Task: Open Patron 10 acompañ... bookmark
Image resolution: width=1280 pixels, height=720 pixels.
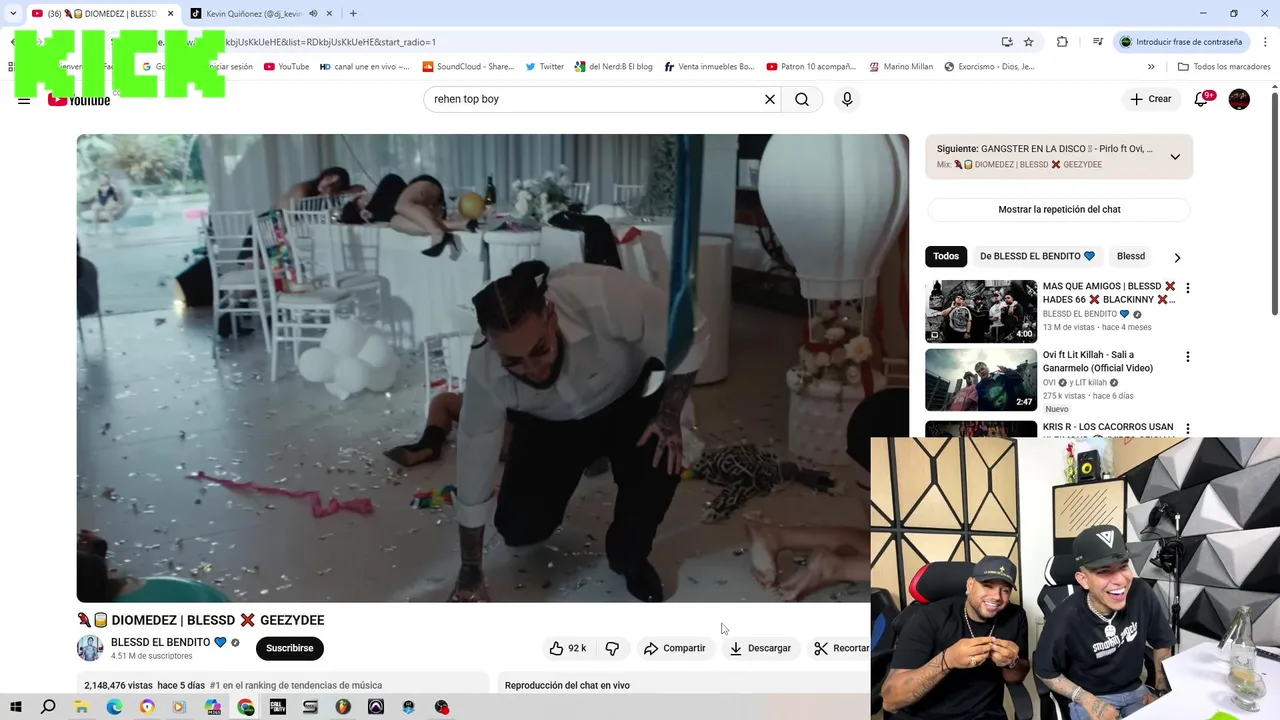Action: click(x=811, y=67)
